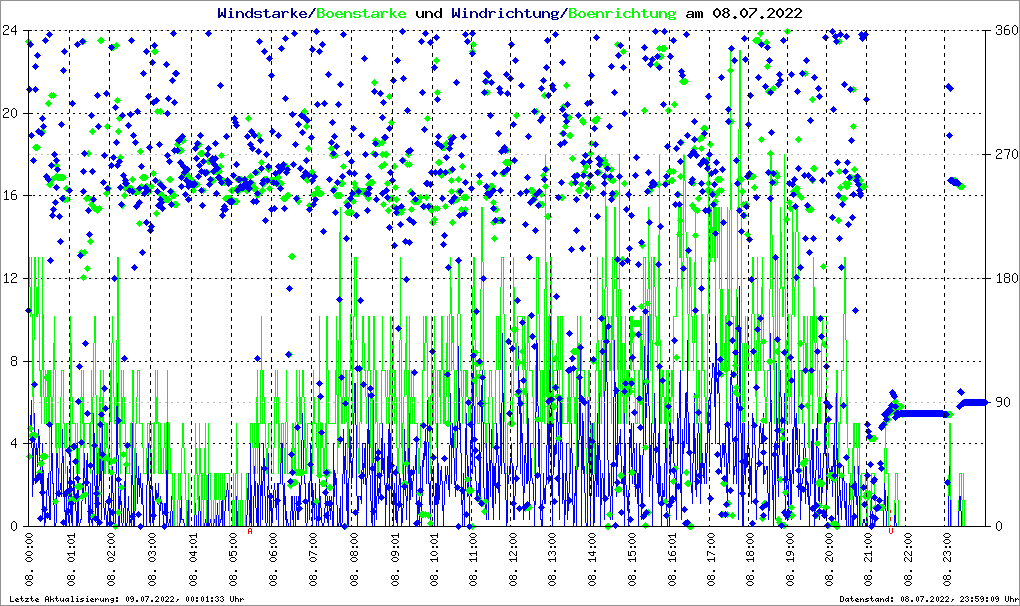The image size is (1020, 606).
Task: Click the blue 'Windrichtung' title word
Action: point(506,13)
